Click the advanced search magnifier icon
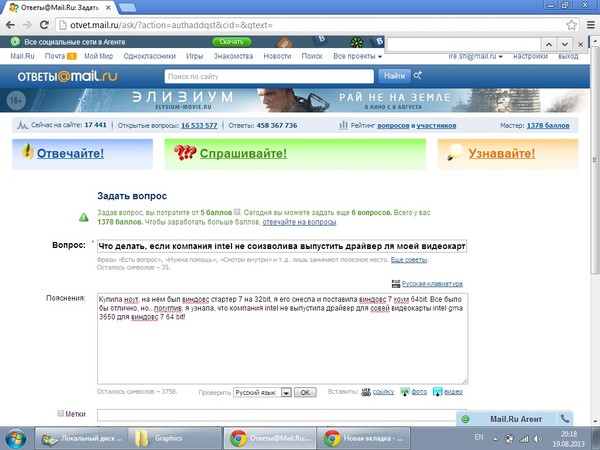Screen dimensions: 600x450 click(x=417, y=75)
